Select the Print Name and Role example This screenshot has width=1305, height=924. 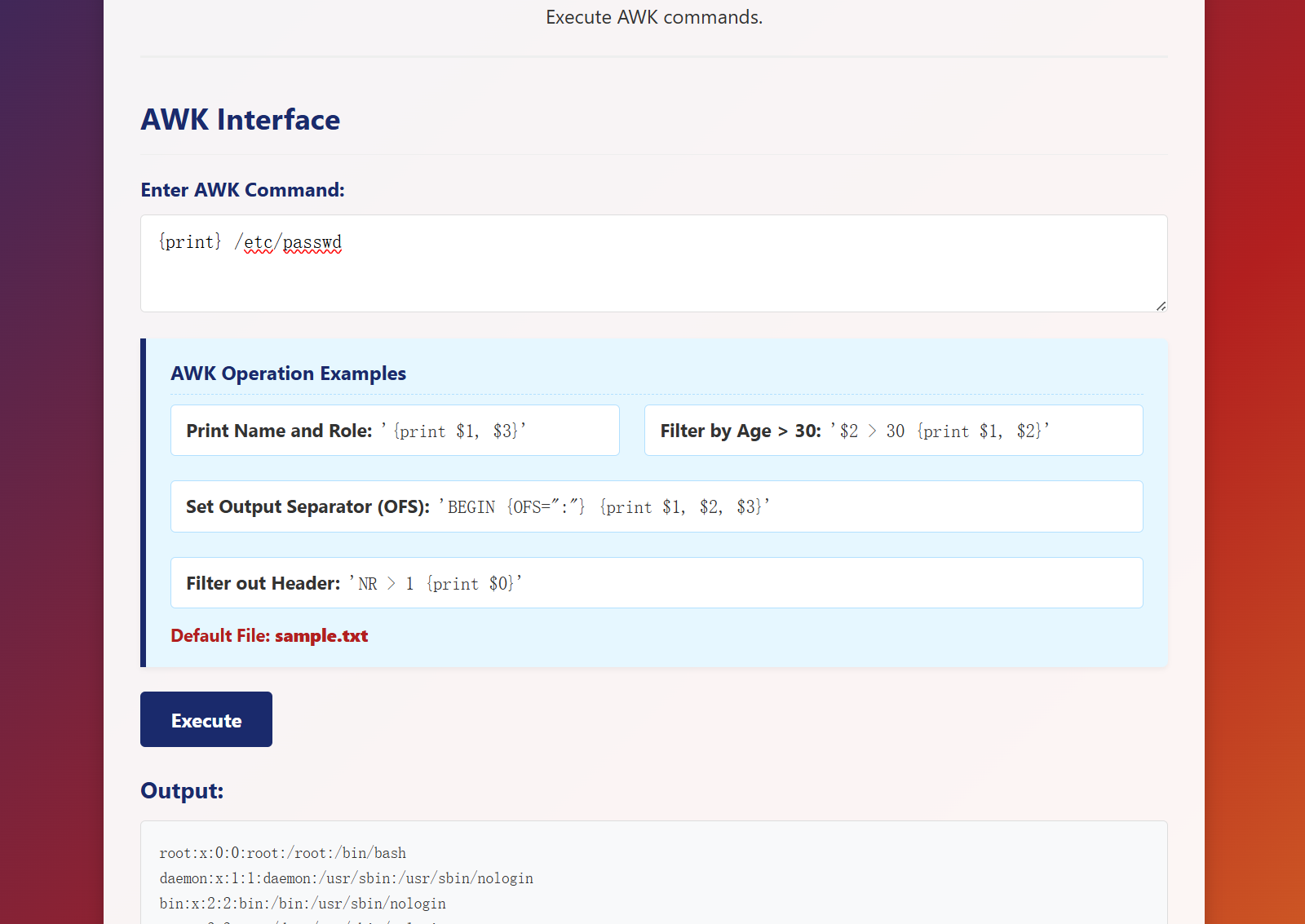click(395, 431)
